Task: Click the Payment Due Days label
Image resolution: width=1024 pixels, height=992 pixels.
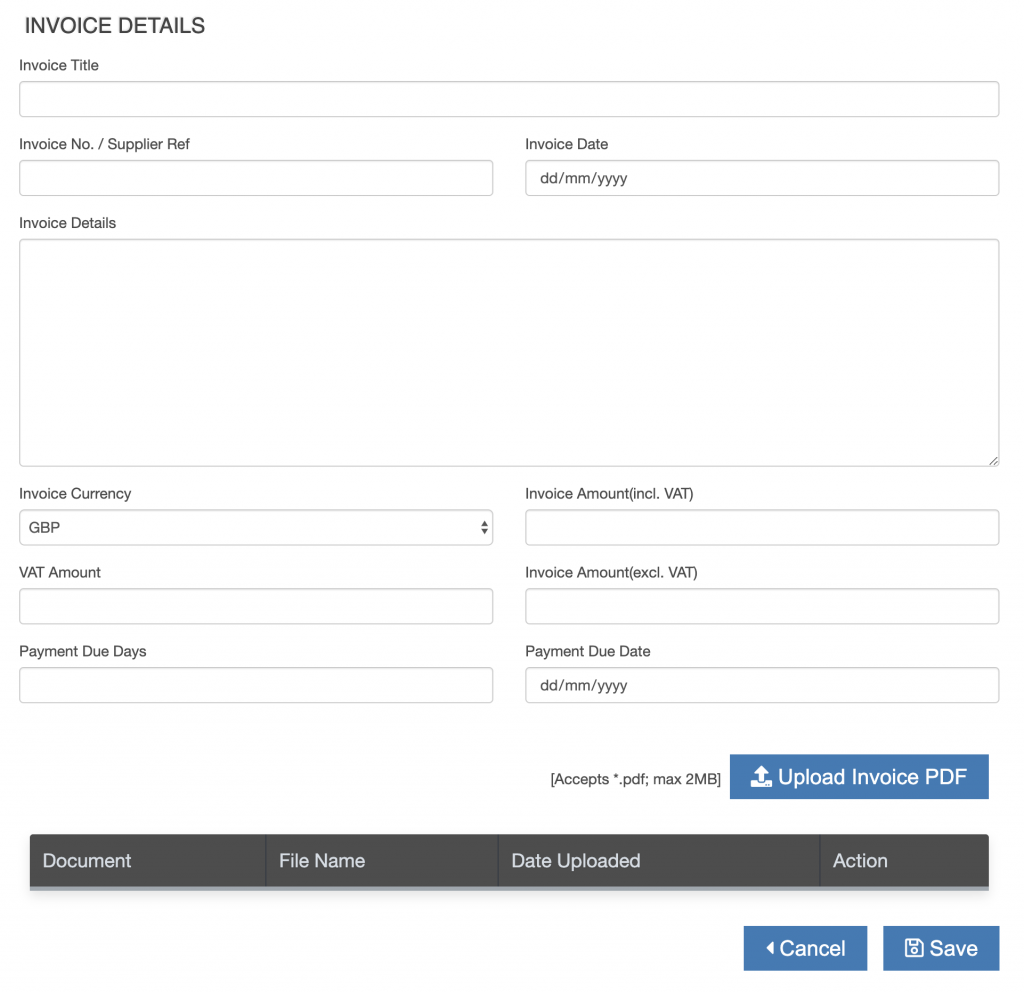Action: click(83, 651)
